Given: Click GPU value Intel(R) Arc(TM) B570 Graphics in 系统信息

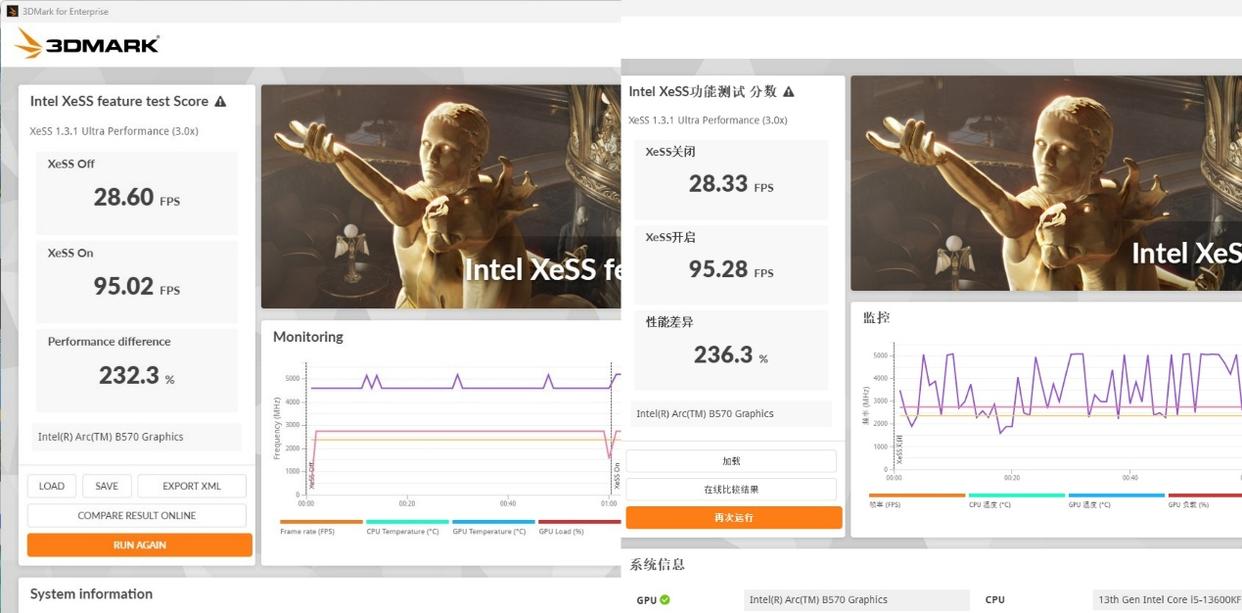Looking at the screenshot, I should pos(856,600).
